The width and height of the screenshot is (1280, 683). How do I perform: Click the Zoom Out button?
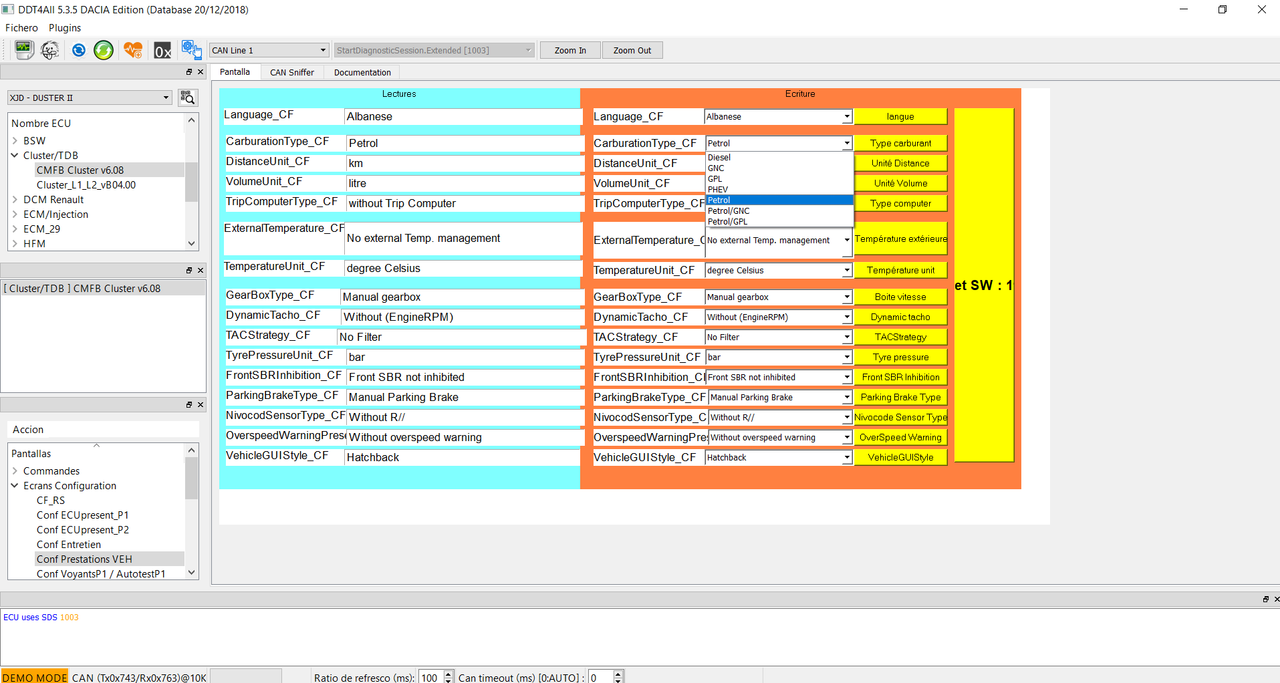pos(632,50)
